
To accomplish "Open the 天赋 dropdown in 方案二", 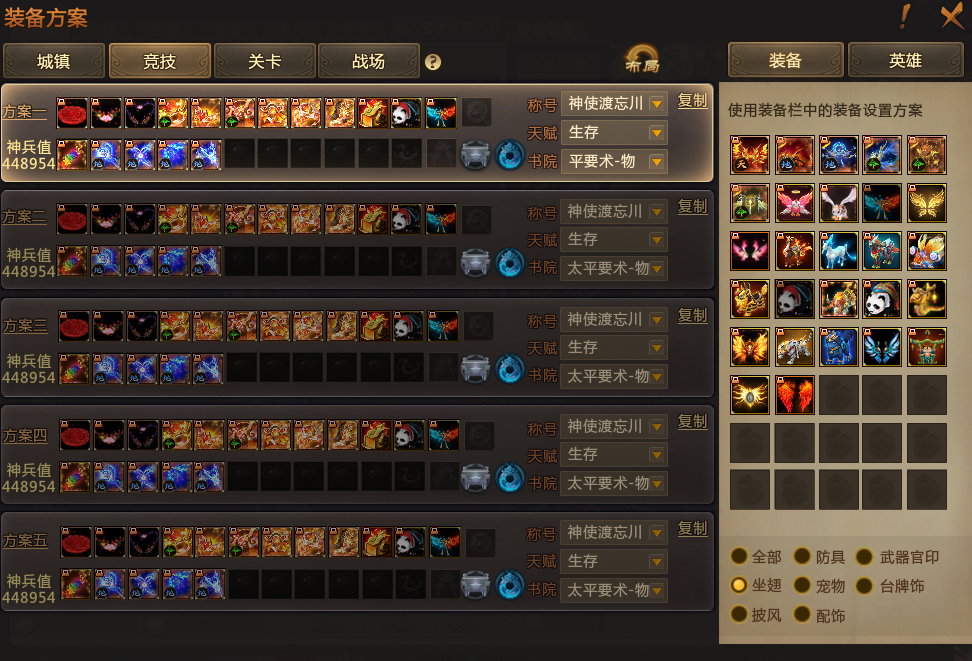I will tap(614, 239).
